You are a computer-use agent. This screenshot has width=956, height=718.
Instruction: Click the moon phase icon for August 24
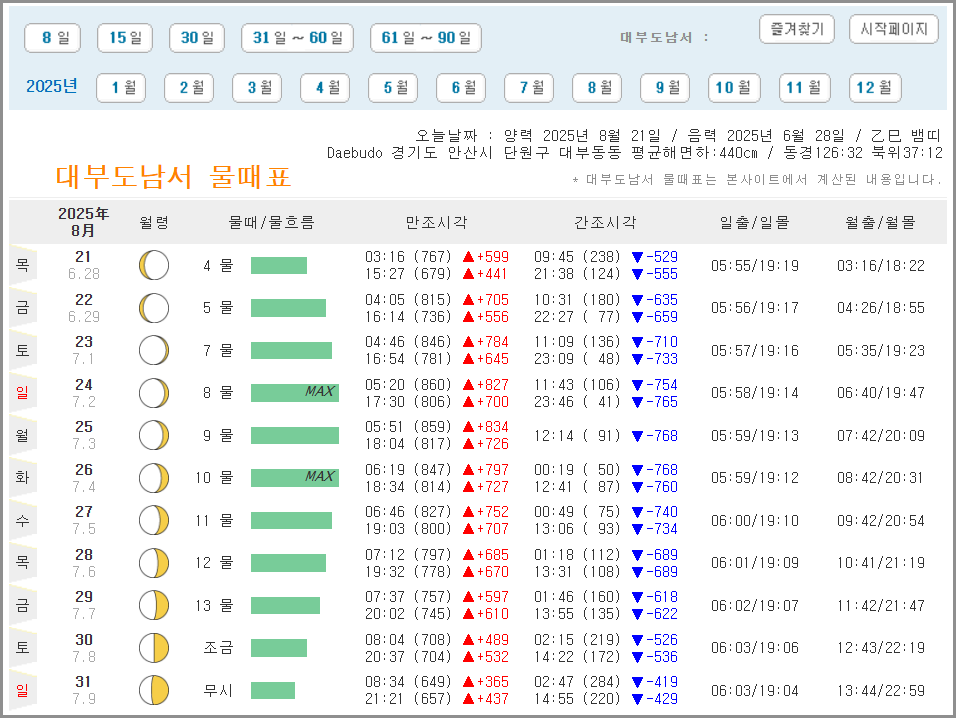click(152, 392)
